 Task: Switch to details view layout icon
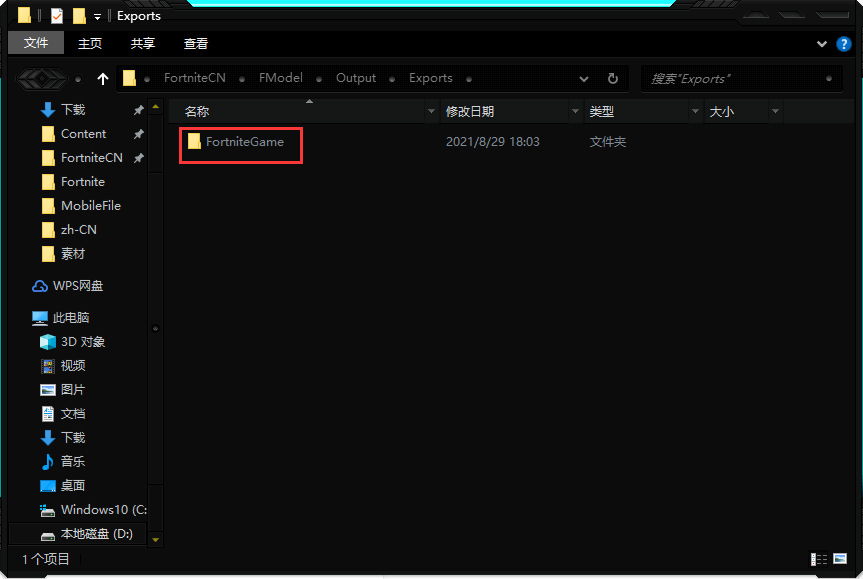[x=818, y=559]
